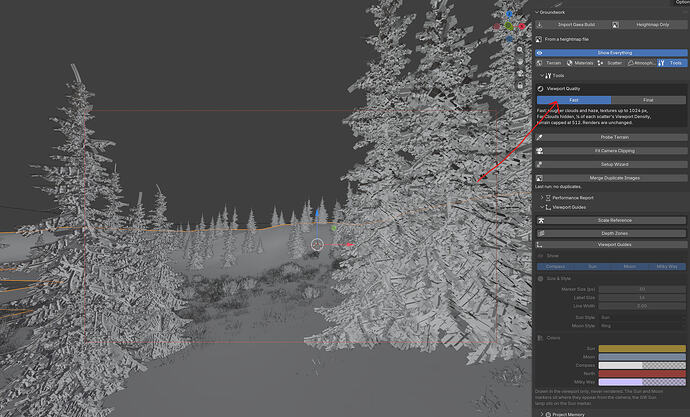Click the Label Size field
The width and height of the screenshot is (690, 417).
click(642, 298)
